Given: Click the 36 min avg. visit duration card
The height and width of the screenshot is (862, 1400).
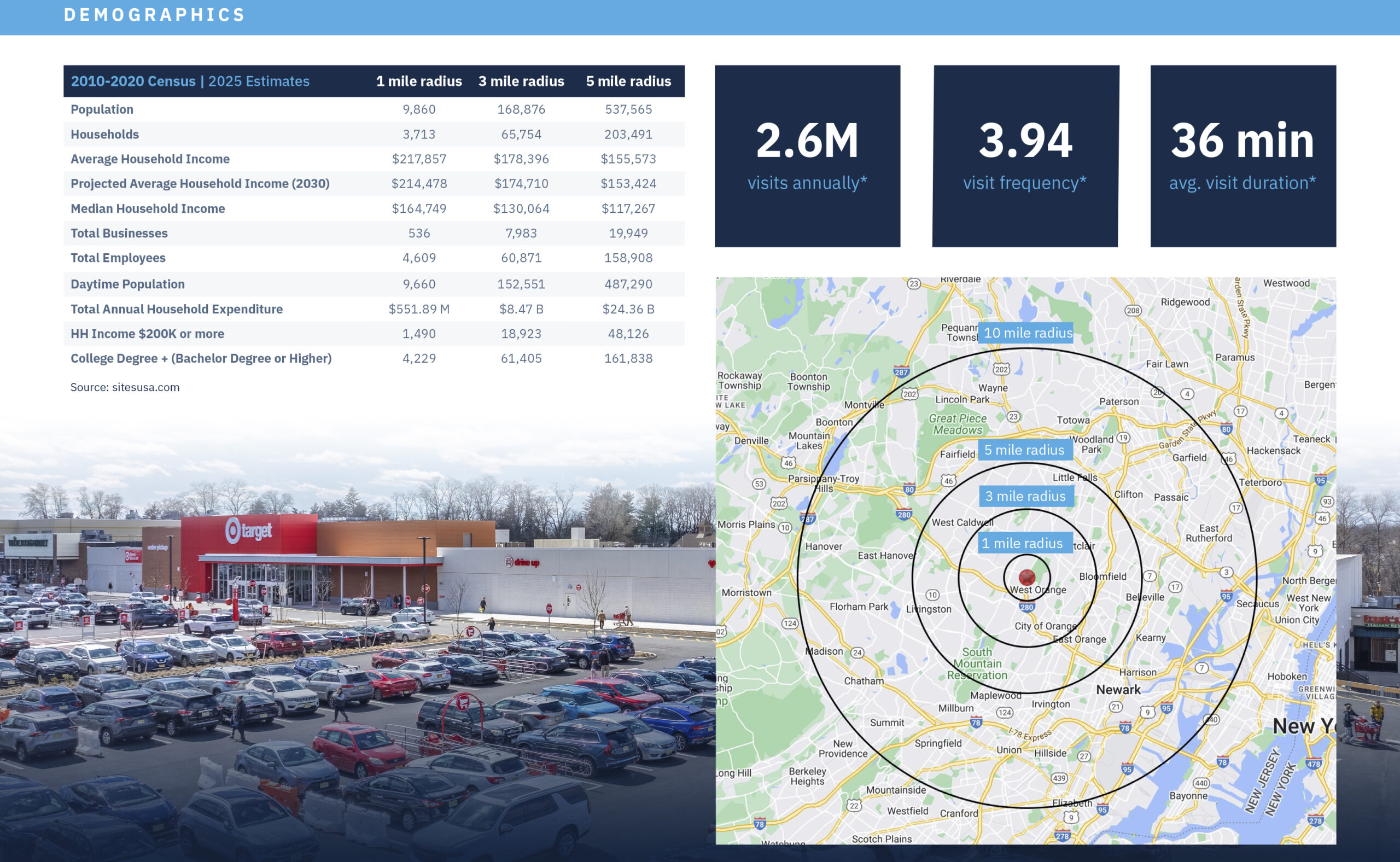Looking at the screenshot, I should (x=1242, y=156).
